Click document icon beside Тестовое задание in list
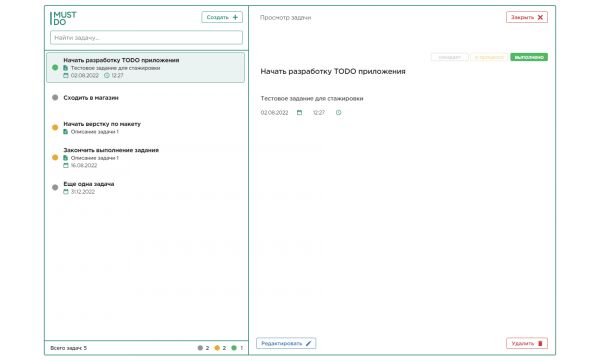Viewport: 600px width, 361px height. [65, 68]
